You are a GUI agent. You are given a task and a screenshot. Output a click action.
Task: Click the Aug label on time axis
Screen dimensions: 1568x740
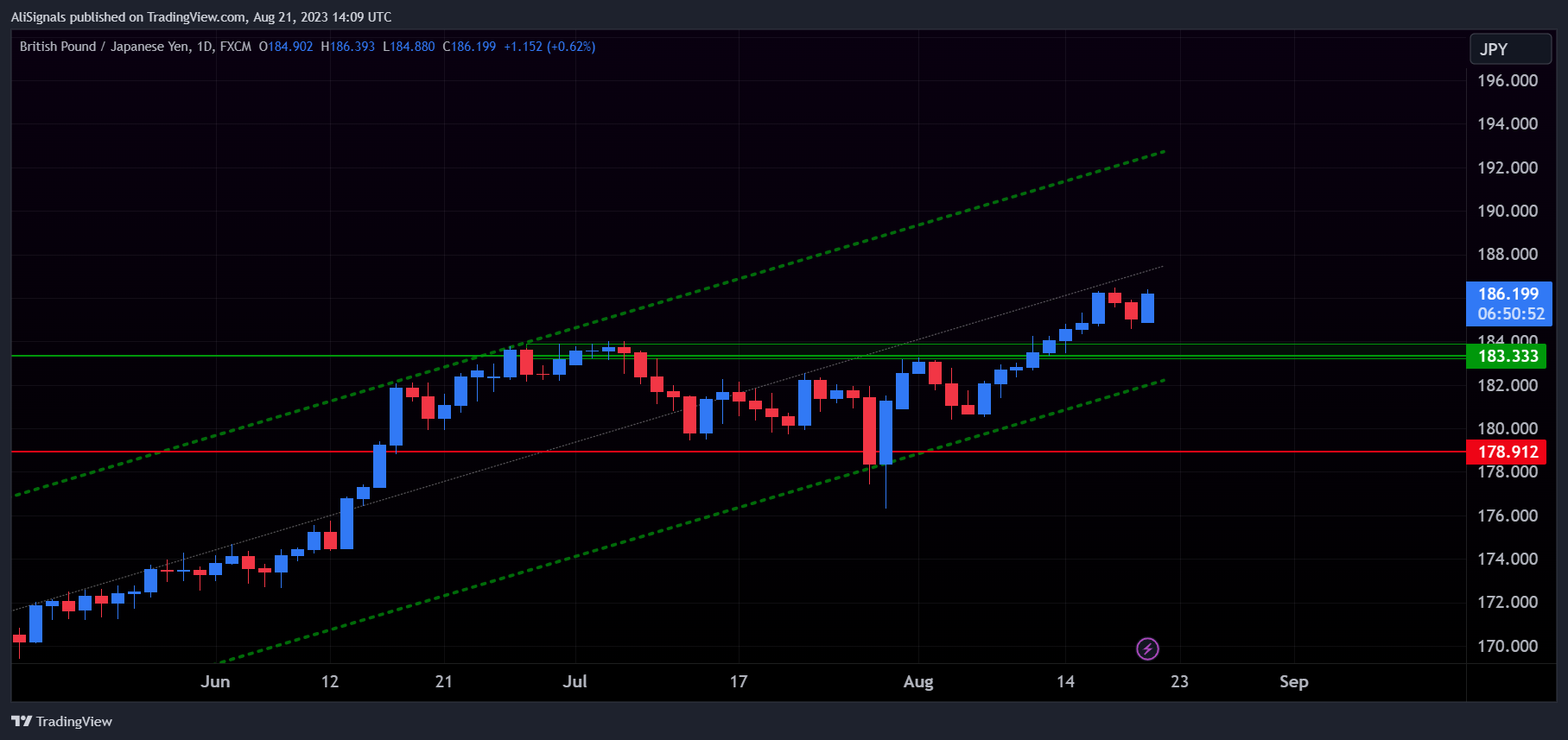point(918,681)
